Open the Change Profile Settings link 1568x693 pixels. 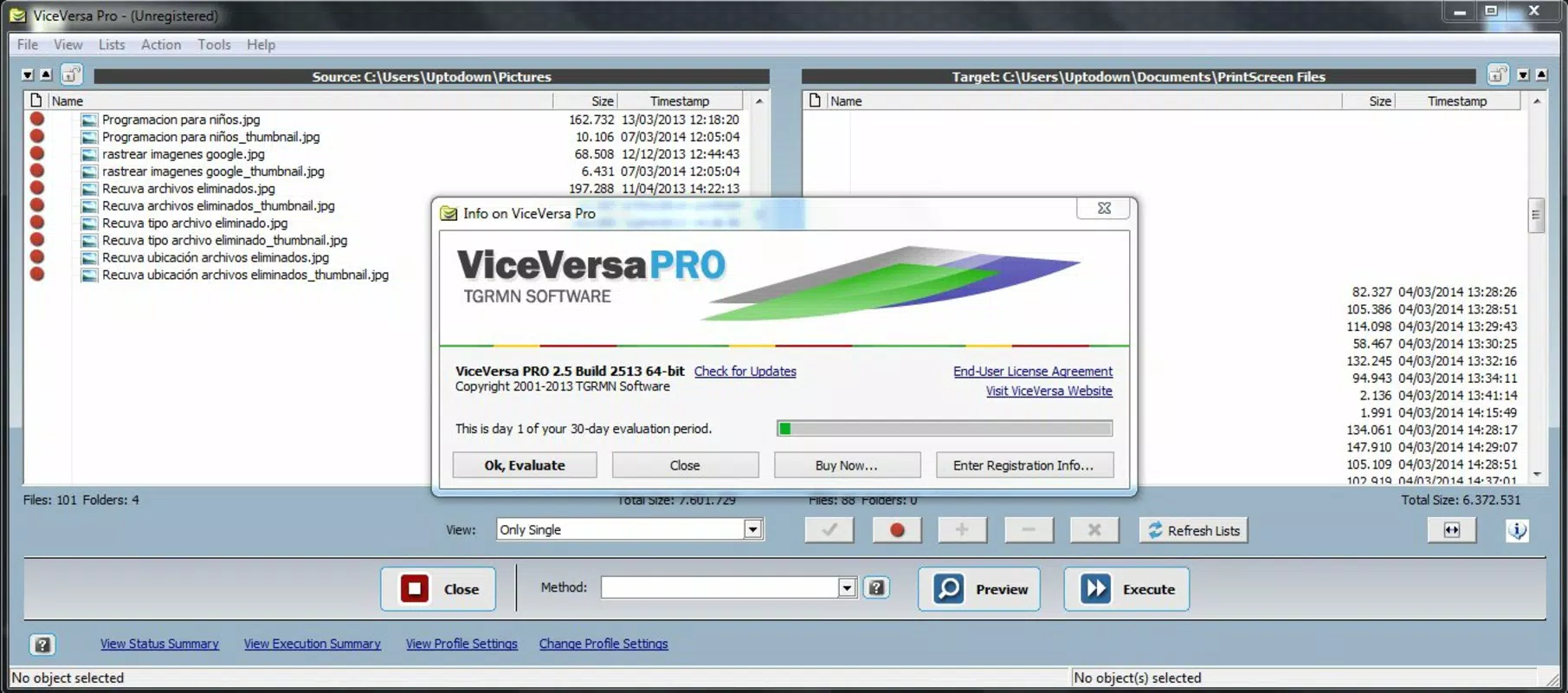(x=603, y=644)
